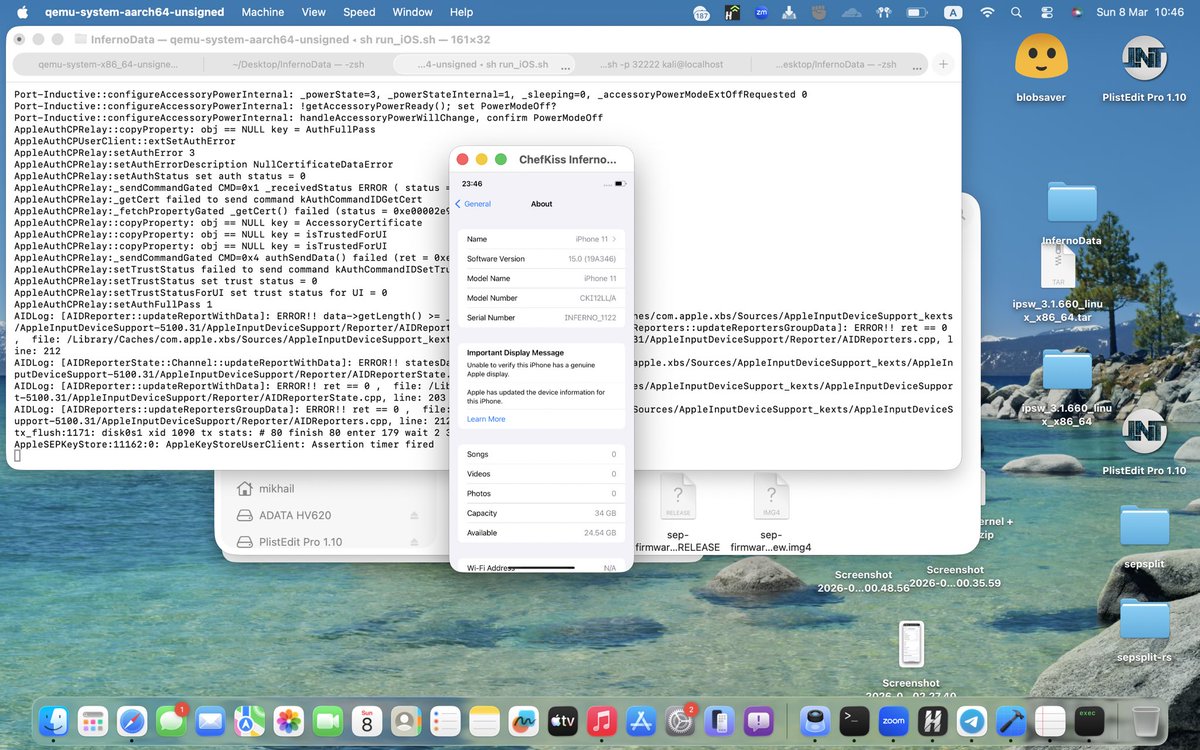Switch to qemu-system-x86_64-unsigne... terminal tab
This screenshot has height=750, width=1200.
(x=108, y=64)
